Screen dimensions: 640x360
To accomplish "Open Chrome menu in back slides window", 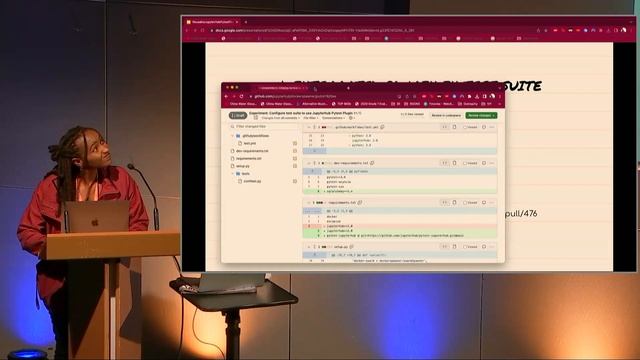I will (631, 30).
